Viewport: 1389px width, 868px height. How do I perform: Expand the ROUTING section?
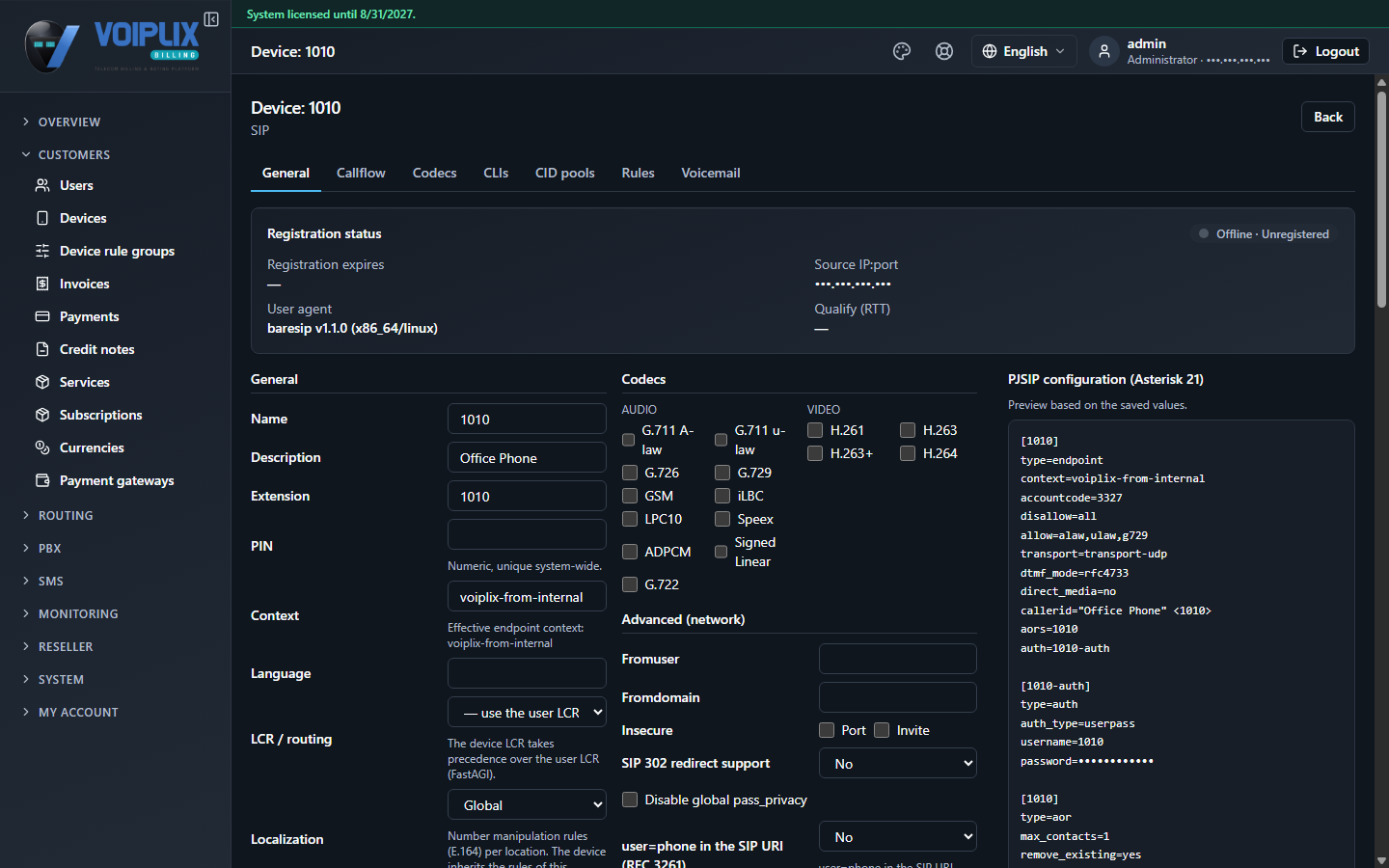point(66,515)
